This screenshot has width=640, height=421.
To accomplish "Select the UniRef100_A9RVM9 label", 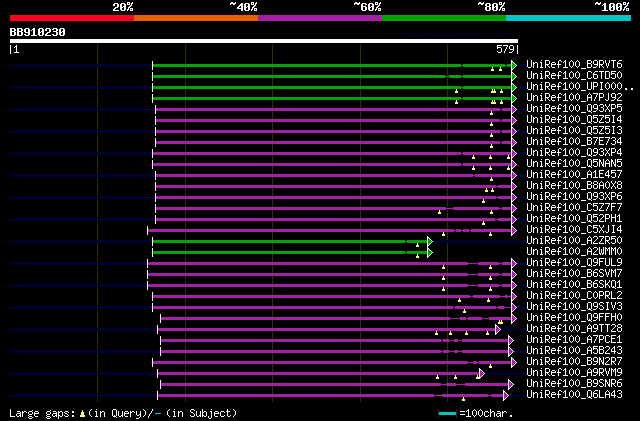I will (x=574, y=373).
